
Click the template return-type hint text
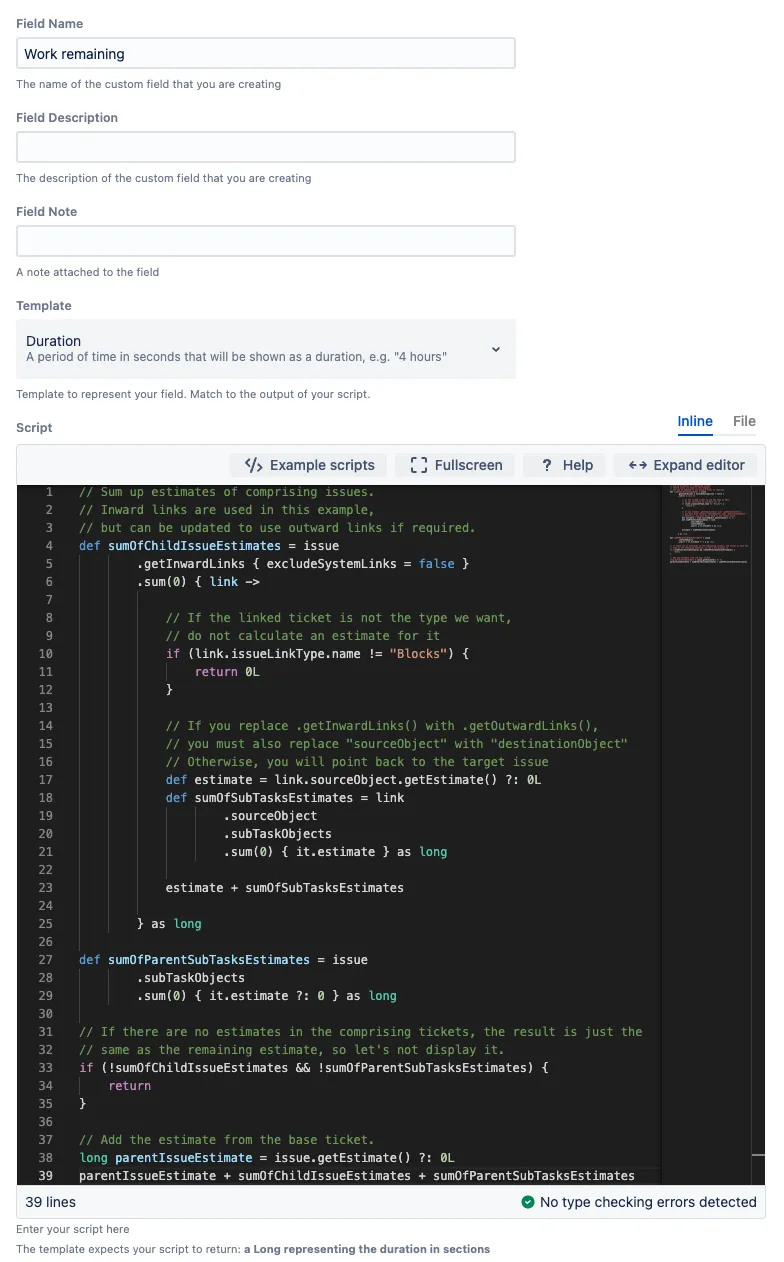[x=253, y=1249]
